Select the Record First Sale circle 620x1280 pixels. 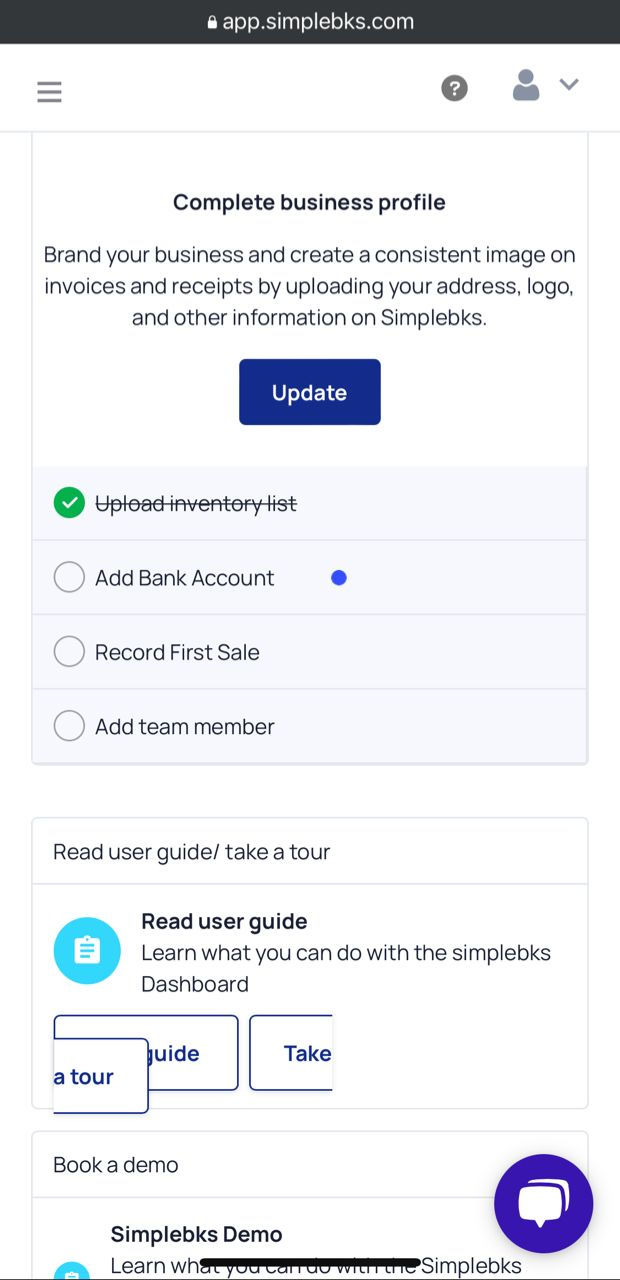click(69, 652)
